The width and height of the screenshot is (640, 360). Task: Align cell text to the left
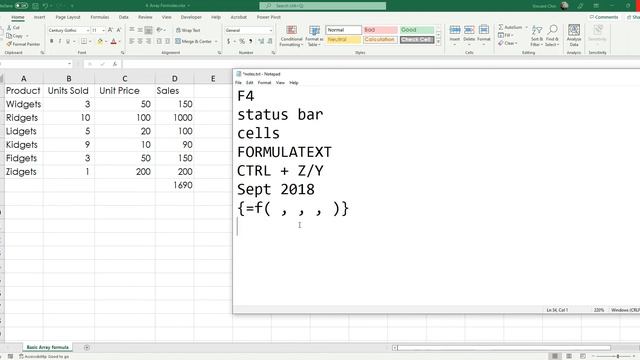(131, 41)
